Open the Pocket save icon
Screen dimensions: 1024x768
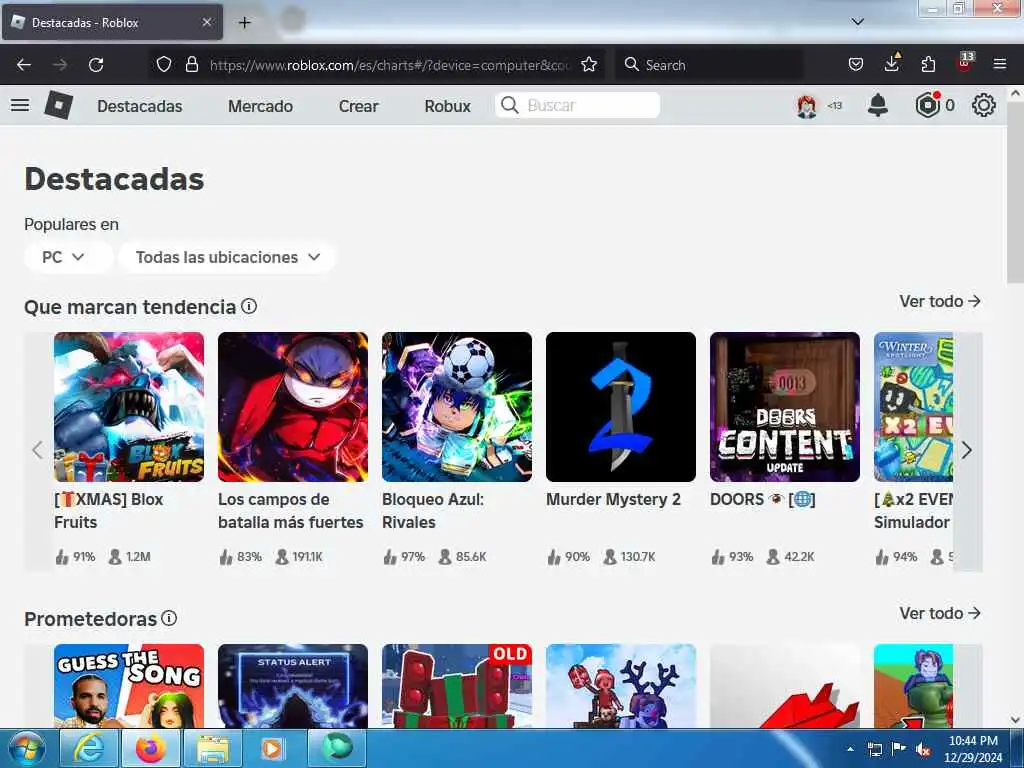tap(856, 65)
